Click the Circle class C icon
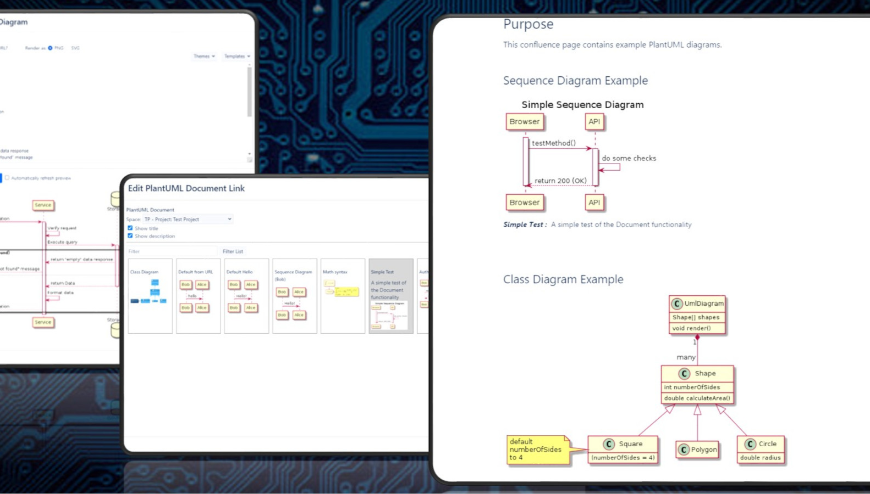The width and height of the screenshot is (870, 494). [x=750, y=444]
